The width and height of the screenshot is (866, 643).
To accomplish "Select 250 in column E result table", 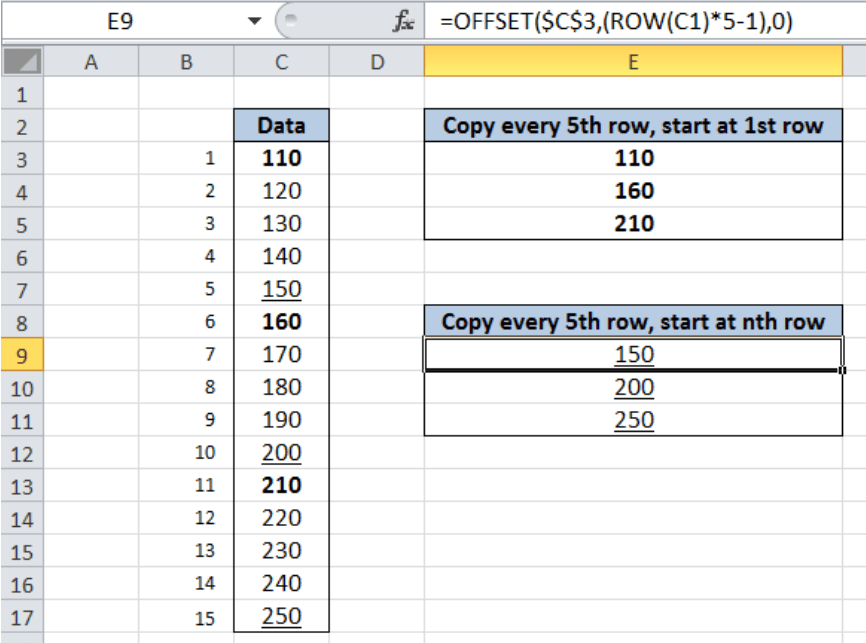I will pyautogui.click(x=633, y=419).
